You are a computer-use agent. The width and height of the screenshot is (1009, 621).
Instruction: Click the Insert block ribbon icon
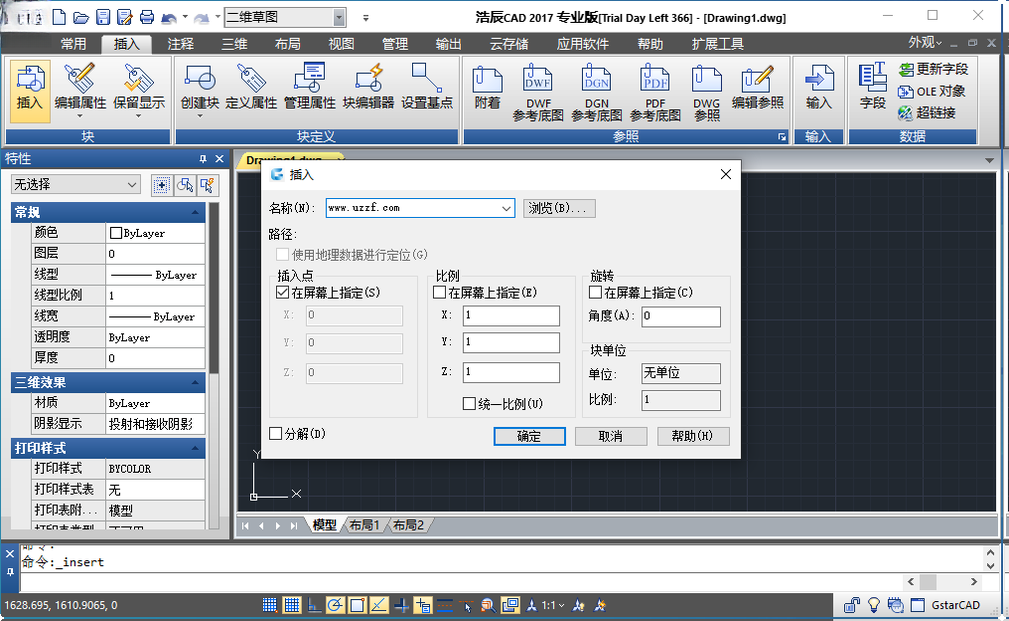coord(30,91)
